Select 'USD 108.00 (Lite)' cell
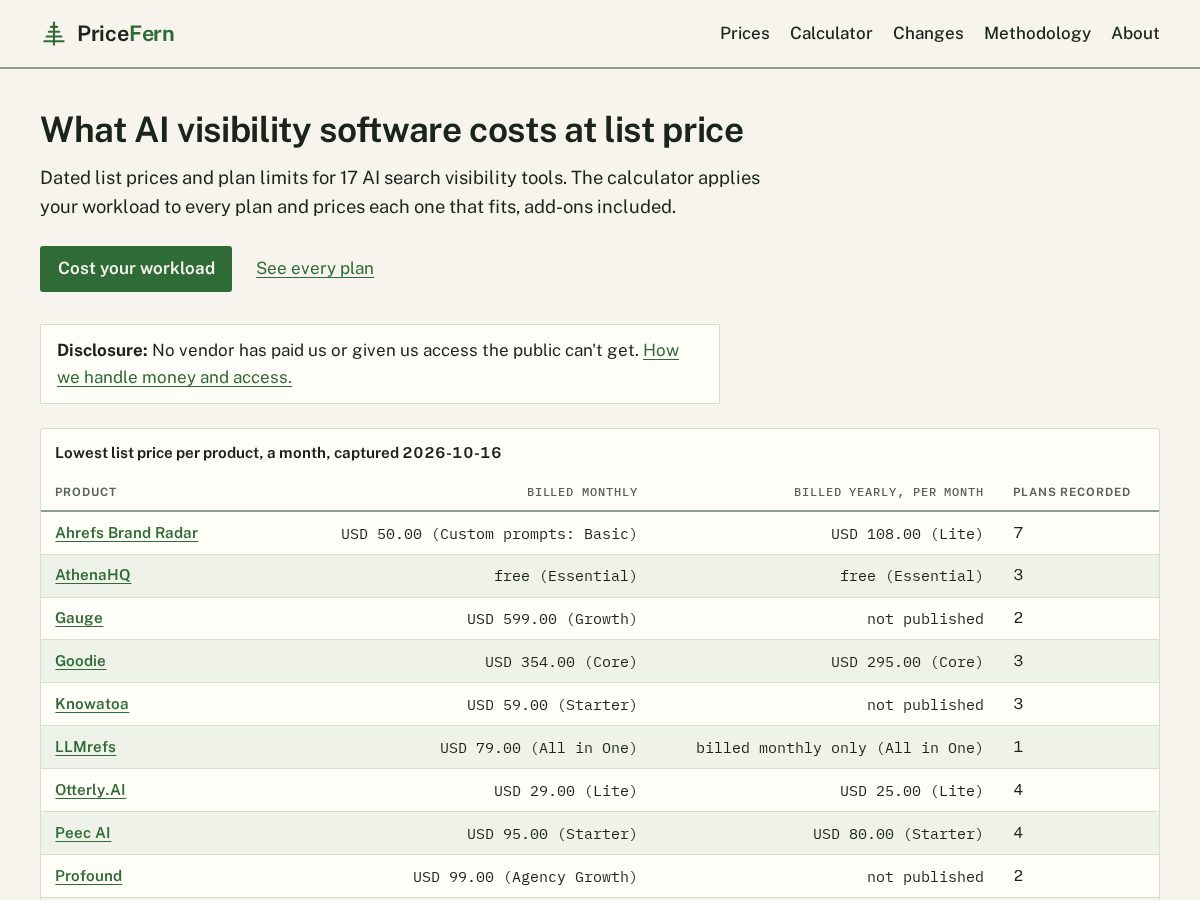1200x900 pixels. pos(907,534)
